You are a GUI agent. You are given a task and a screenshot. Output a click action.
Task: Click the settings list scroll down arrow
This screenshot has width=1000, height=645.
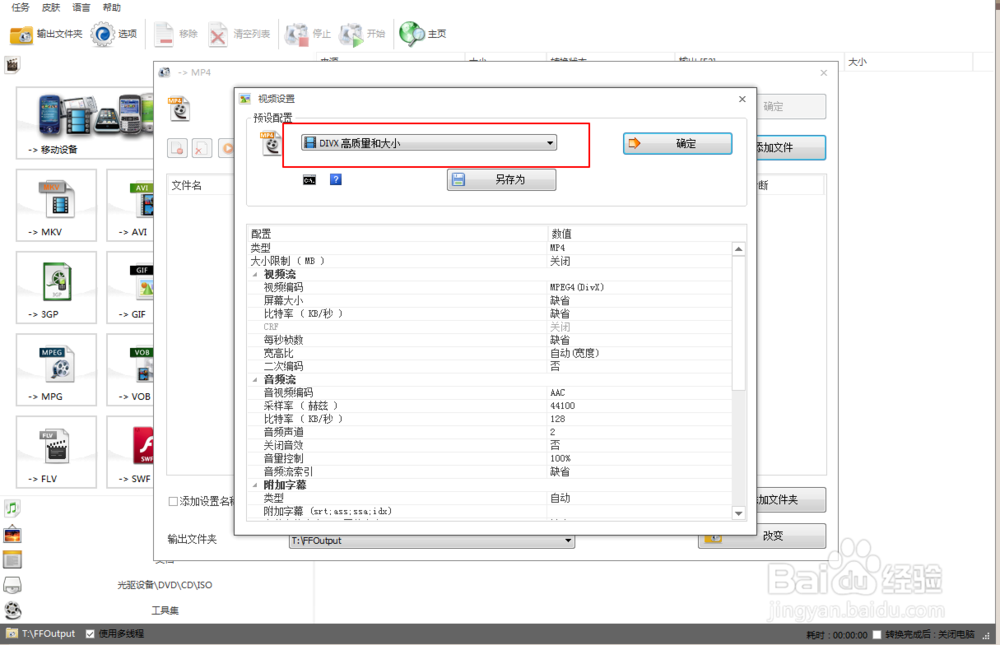739,513
